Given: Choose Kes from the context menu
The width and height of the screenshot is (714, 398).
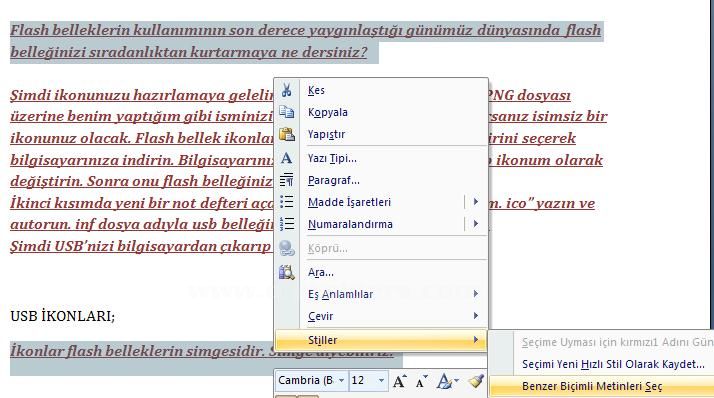Looking at the screenshot, I should point(382,90).
